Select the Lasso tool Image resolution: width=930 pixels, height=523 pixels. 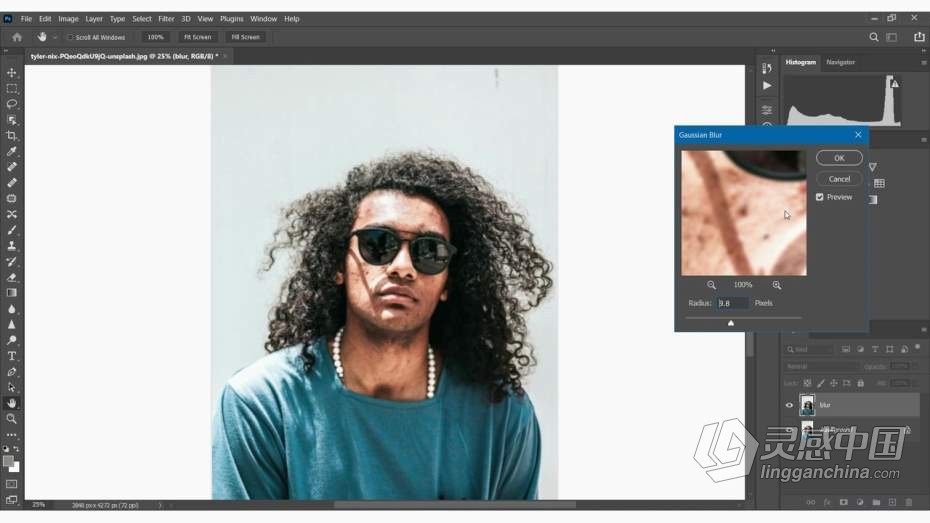point(11,104)
